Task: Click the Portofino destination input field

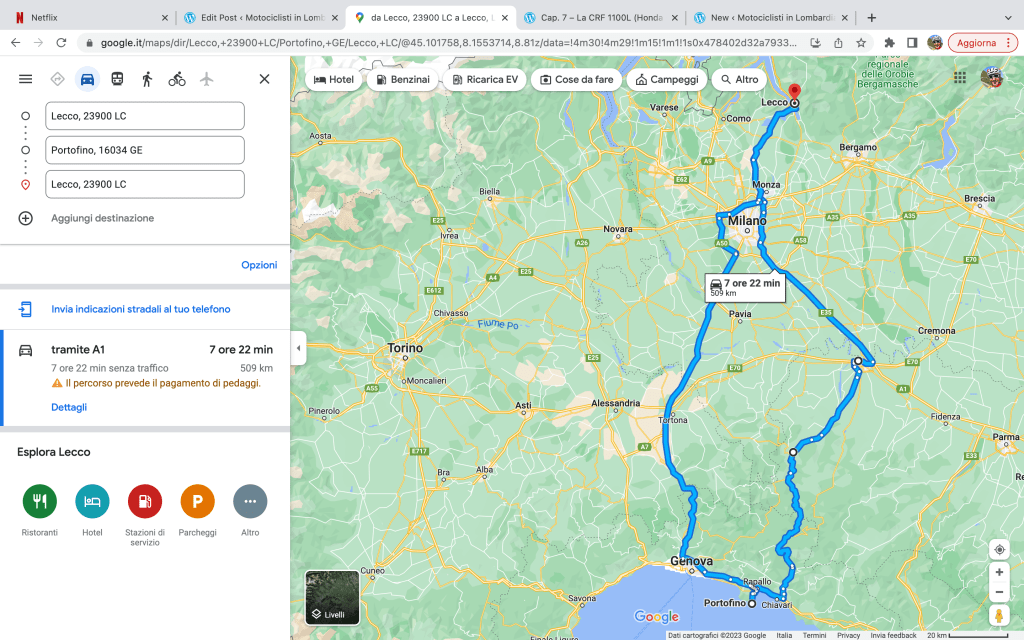Action: [145, 150]
